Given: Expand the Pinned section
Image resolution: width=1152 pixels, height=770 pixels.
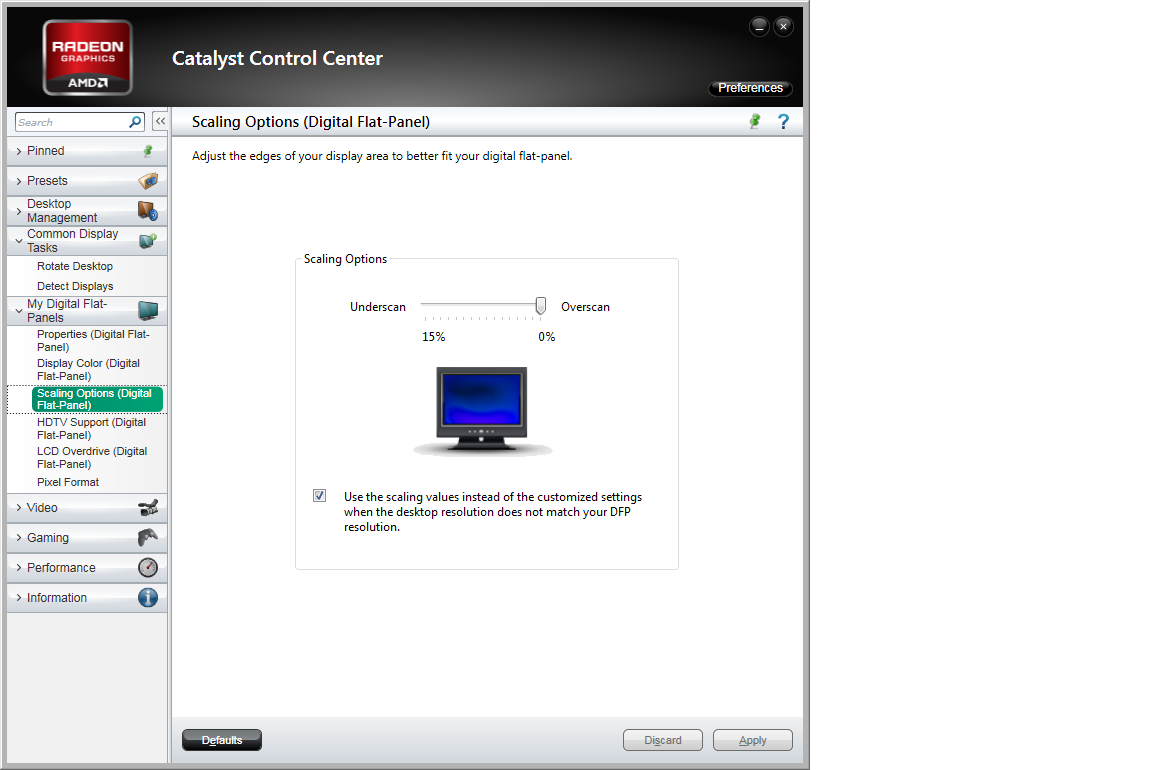Looking at the screenshot, I should (x=19, y=151).
